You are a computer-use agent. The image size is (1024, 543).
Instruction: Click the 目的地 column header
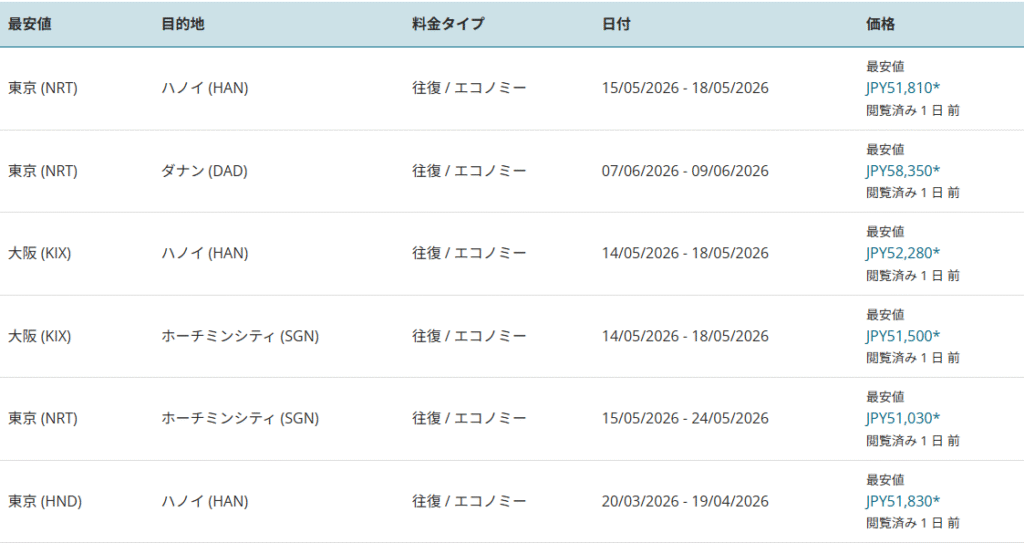(183, 24)
